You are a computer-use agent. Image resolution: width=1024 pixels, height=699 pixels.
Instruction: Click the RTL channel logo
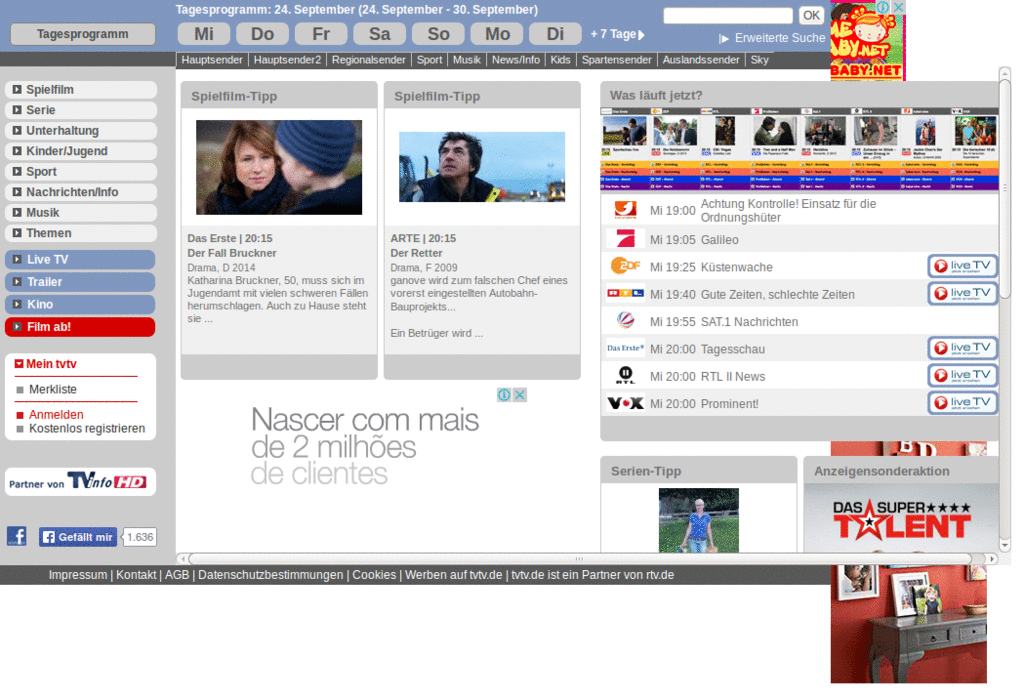point(625,293)
